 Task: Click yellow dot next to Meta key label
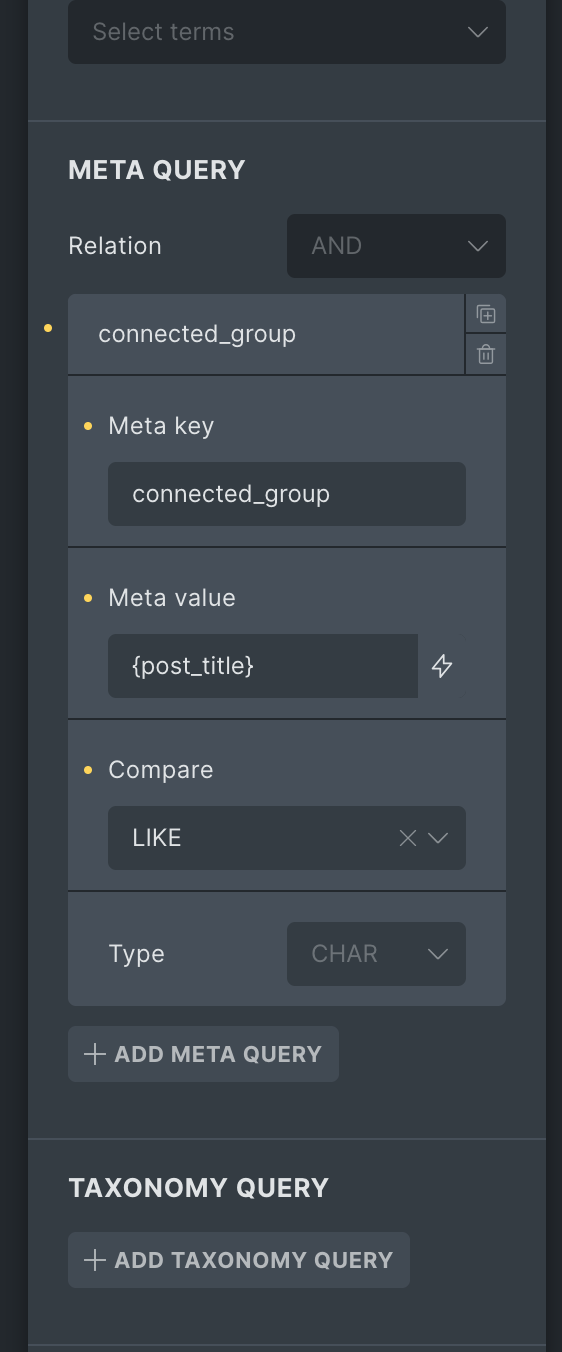tap(88, 426)
